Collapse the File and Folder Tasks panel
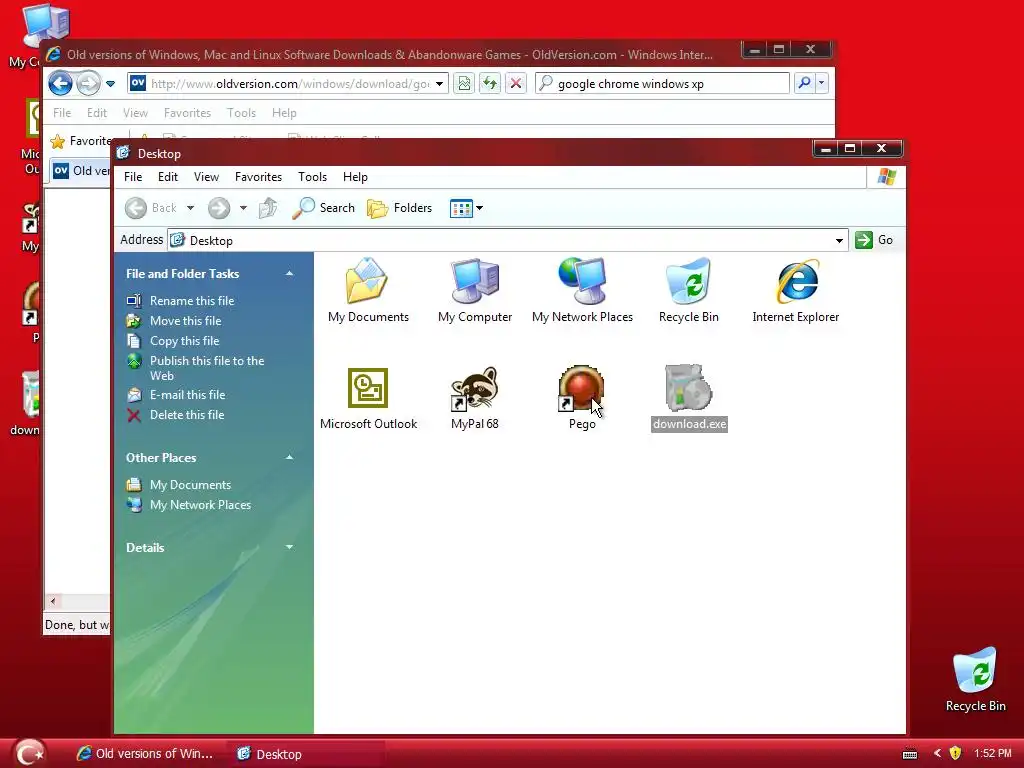Viewport: 1024px width, 768px height. click(x=289, y=274)
